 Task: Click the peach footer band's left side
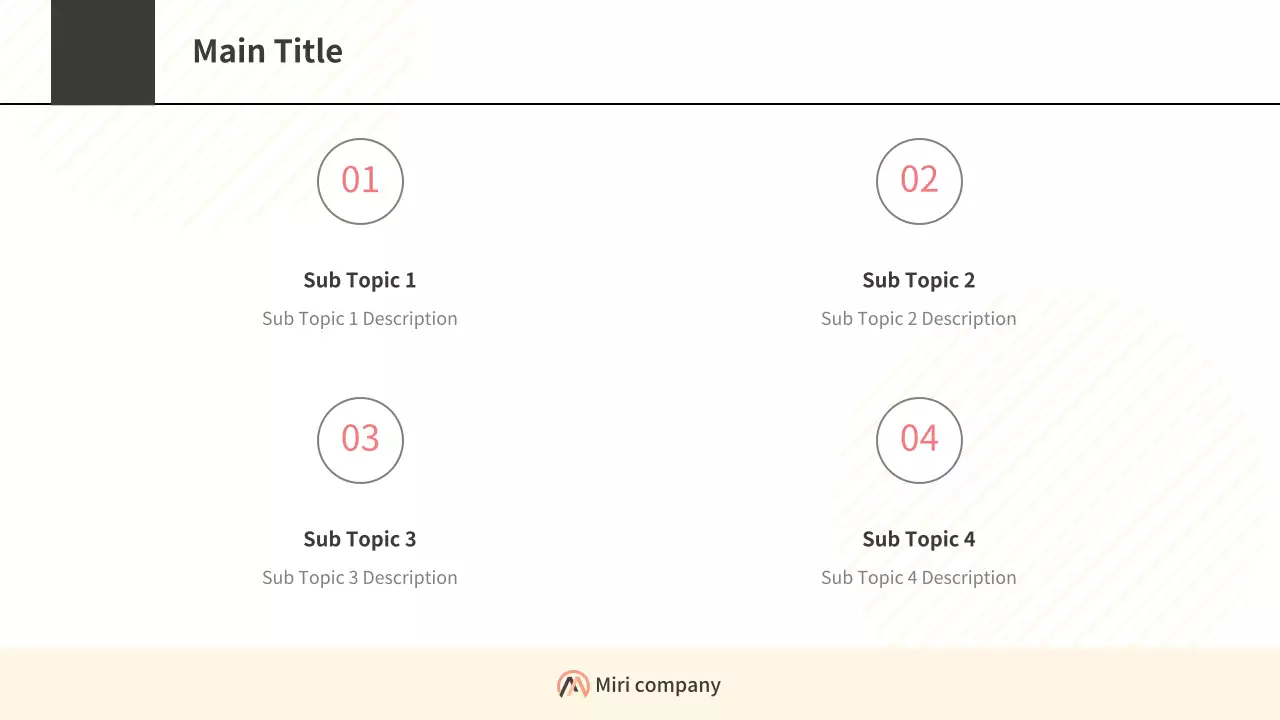click(x=200, y=685)
